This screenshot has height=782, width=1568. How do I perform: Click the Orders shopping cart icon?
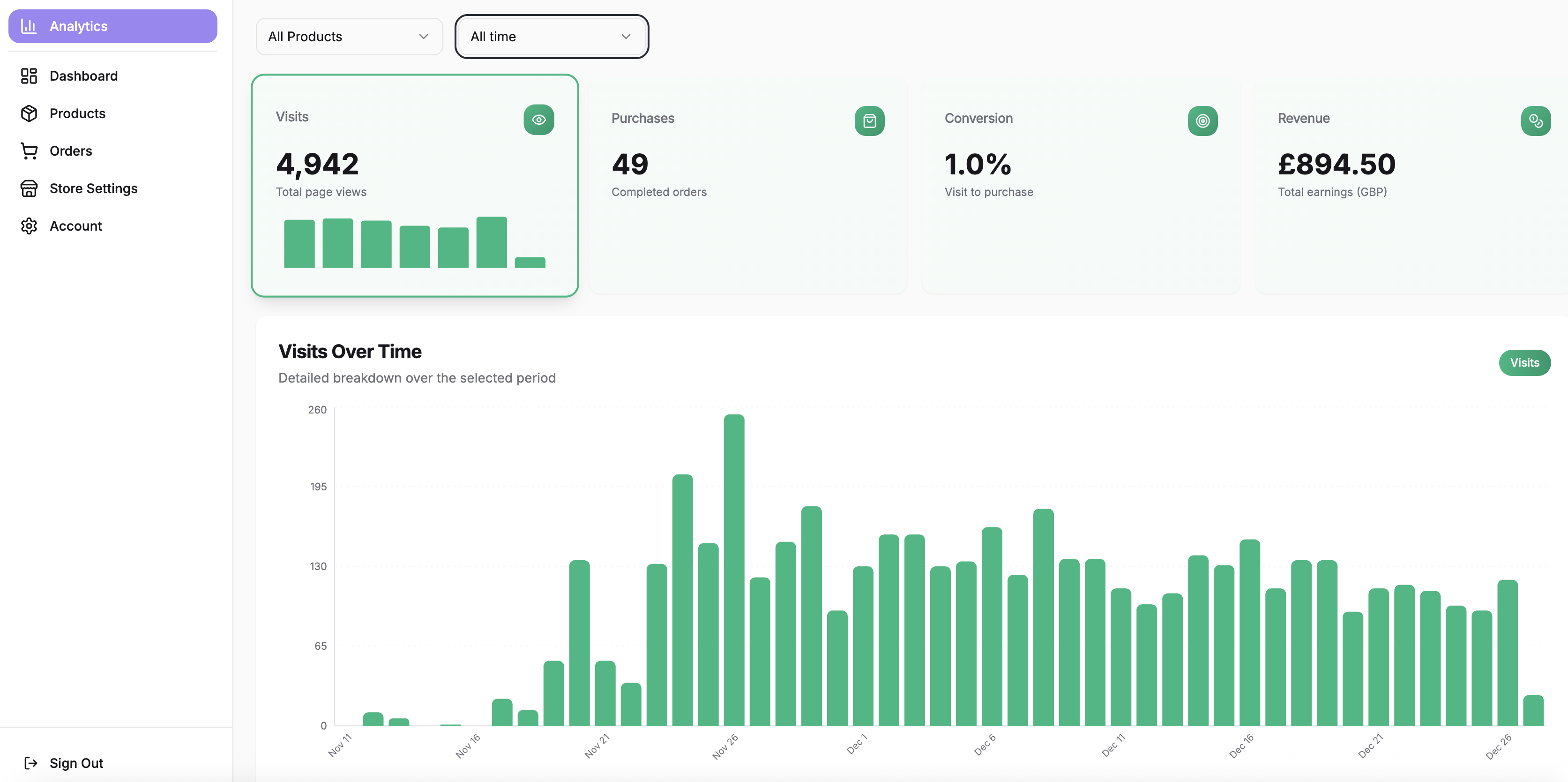point(29,150)
